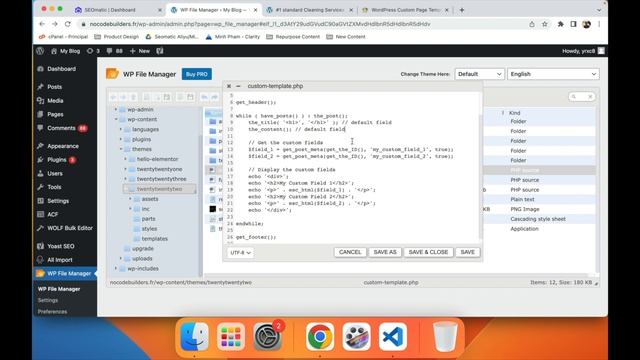Open the English language dropdown

click(x=553, y=74)
